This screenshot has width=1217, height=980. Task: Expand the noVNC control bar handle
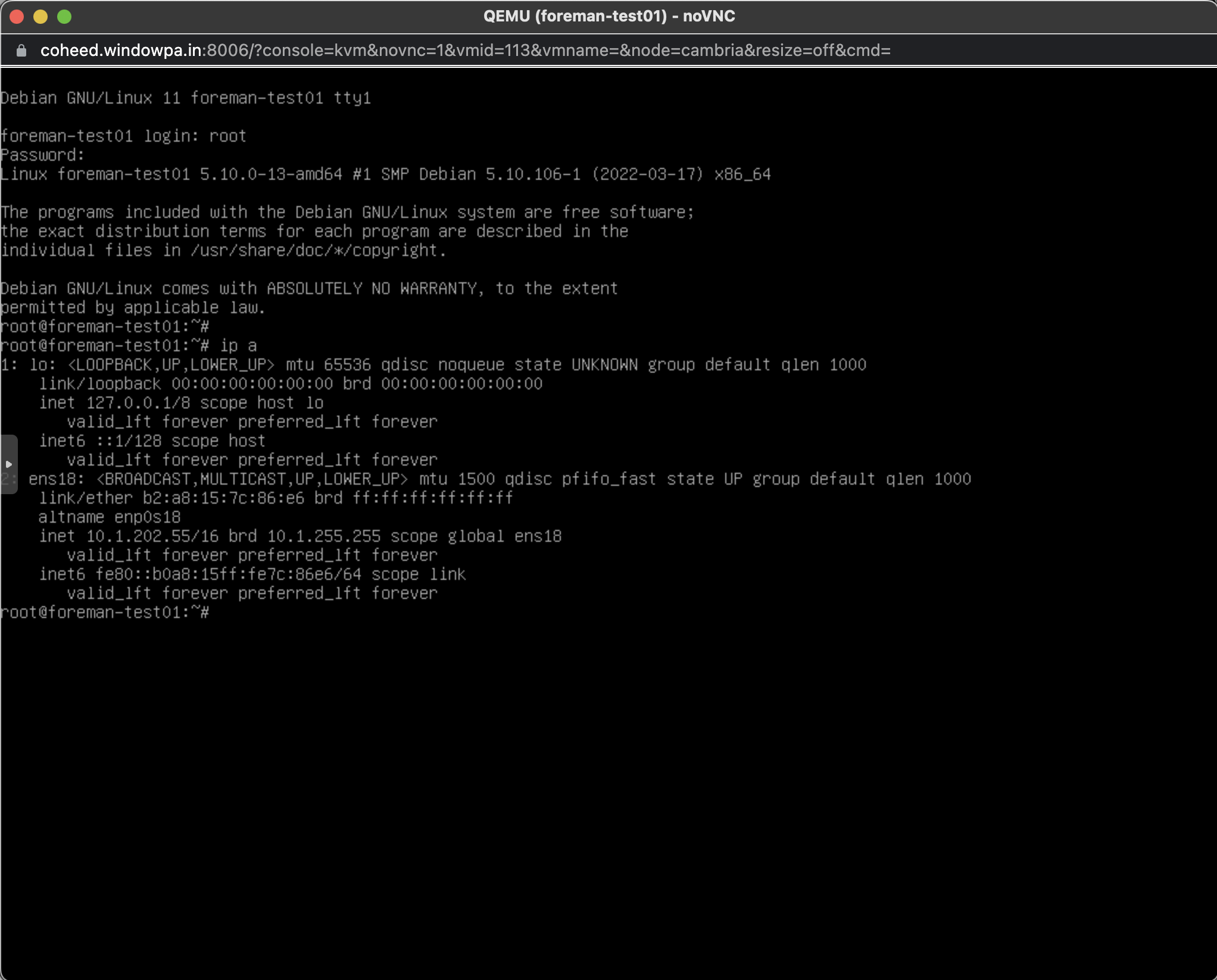pyautogui.click(x=8, y=464)
